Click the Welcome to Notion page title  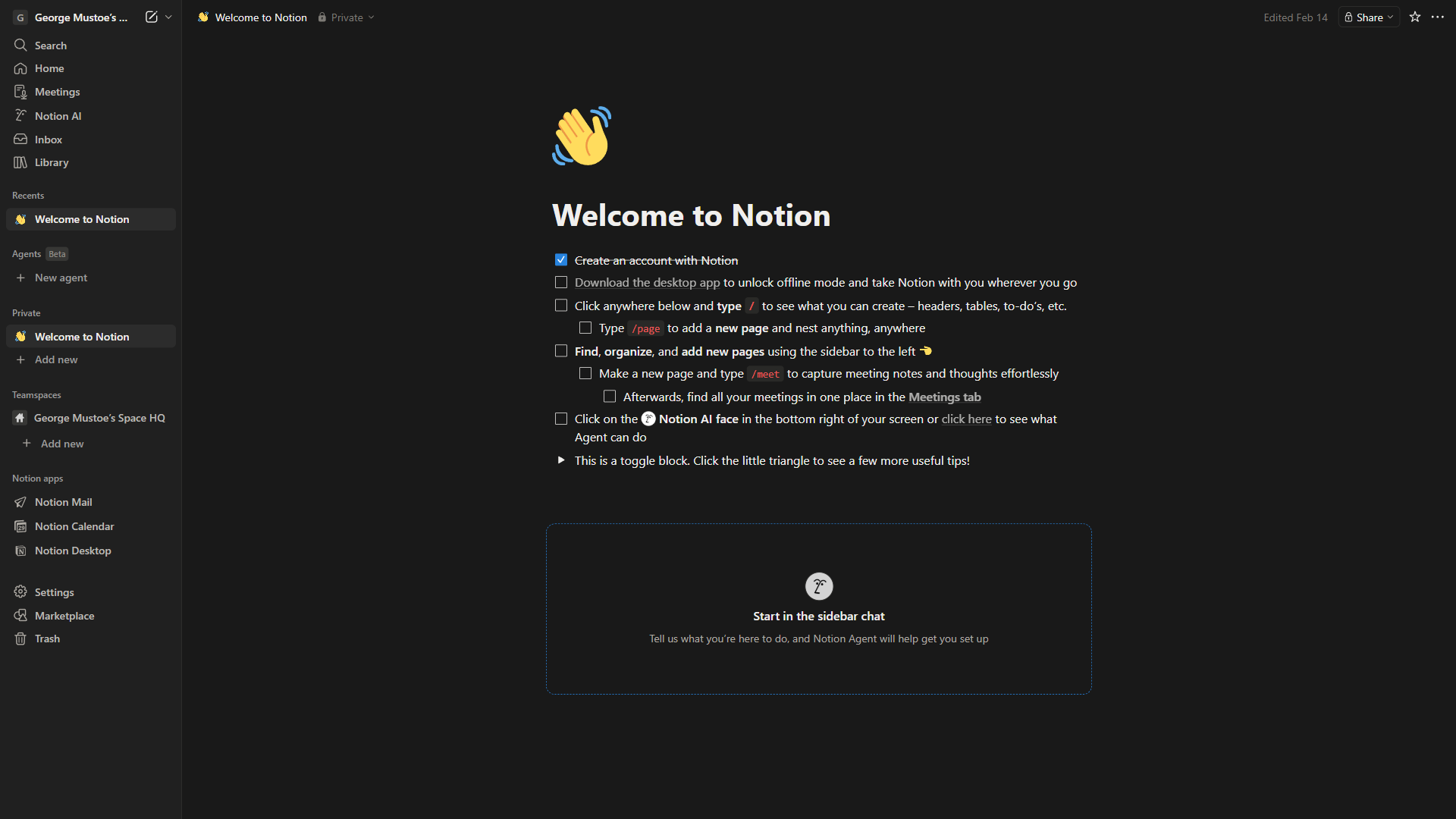[691, 215]
